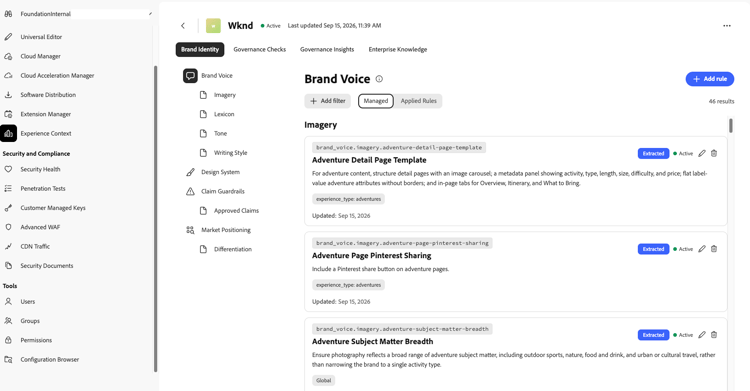Open CDN Traffic item
Image resolution: width=750 pixels, height=391 pixels.
(x=35, y=246)
